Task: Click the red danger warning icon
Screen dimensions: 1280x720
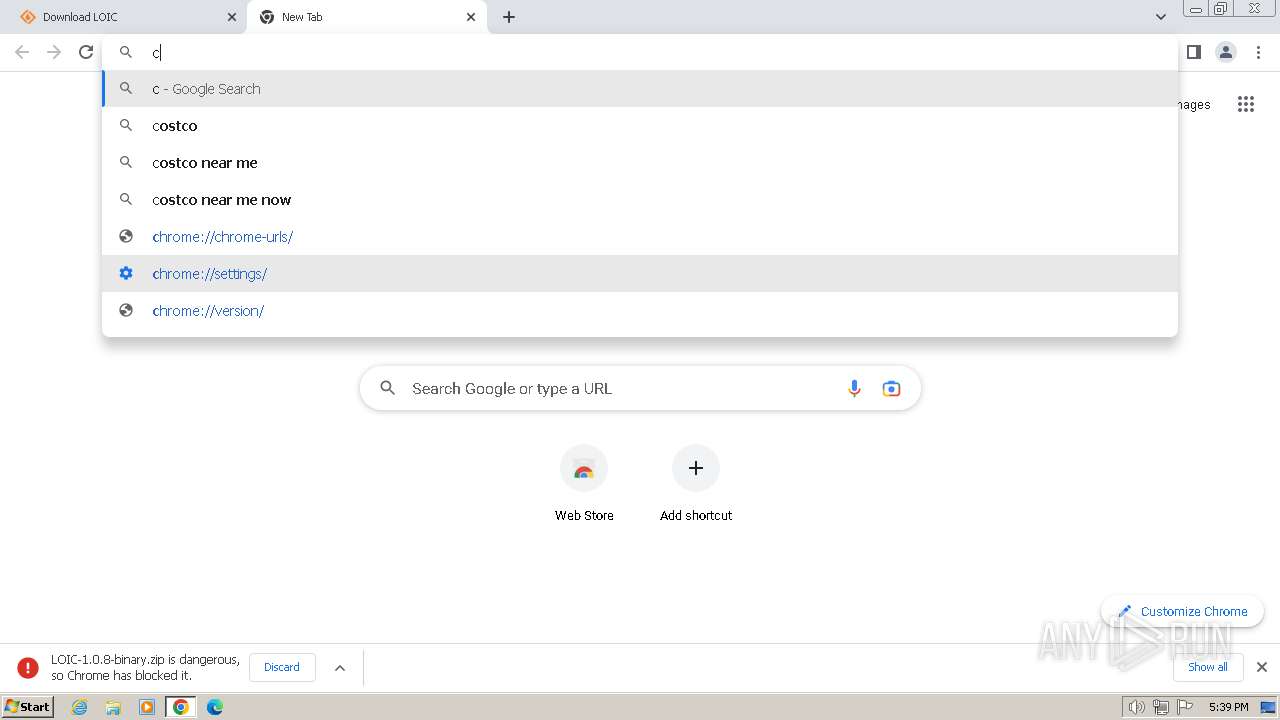Action: click(x=28, y=667)
